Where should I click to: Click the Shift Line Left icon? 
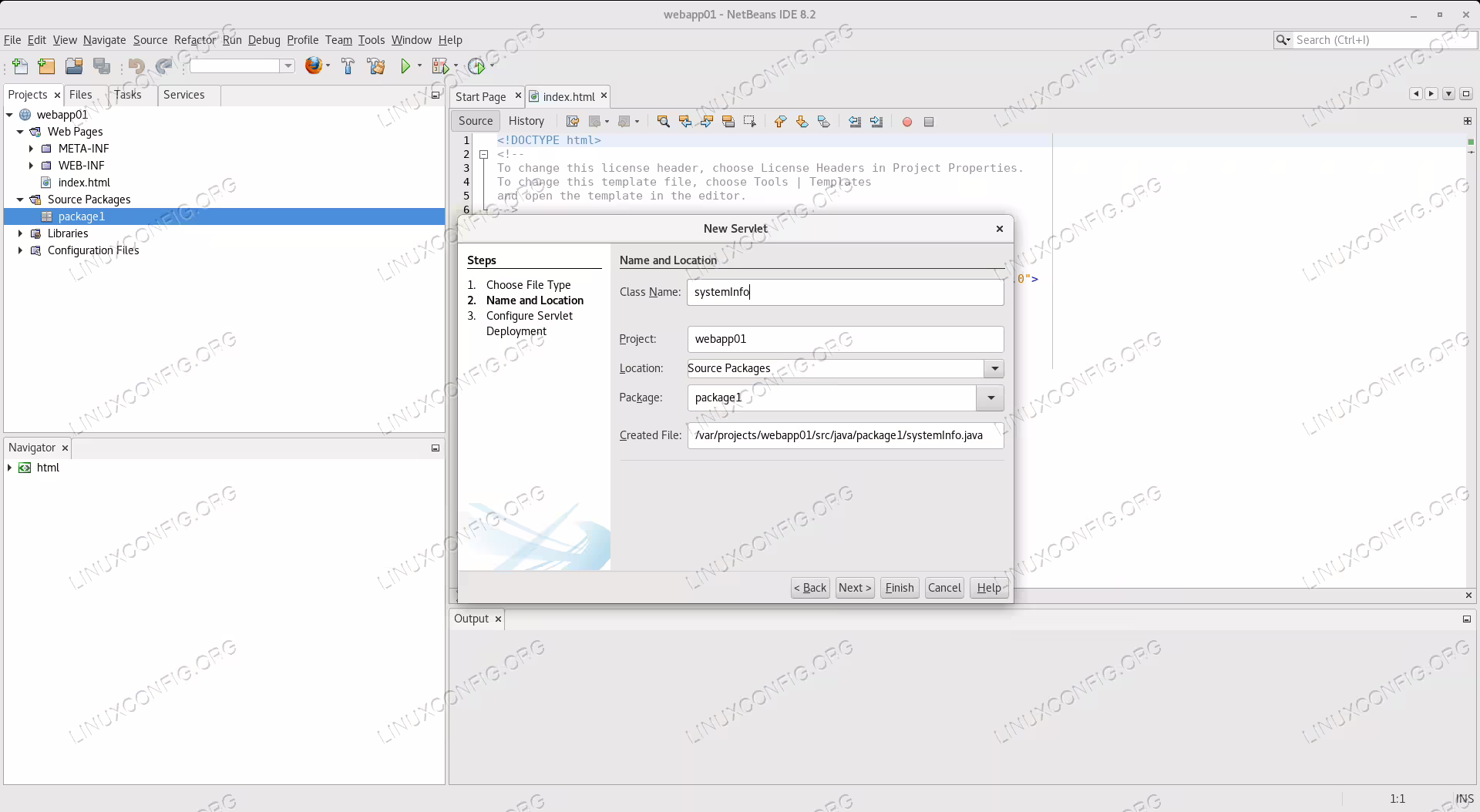(854, 122)
